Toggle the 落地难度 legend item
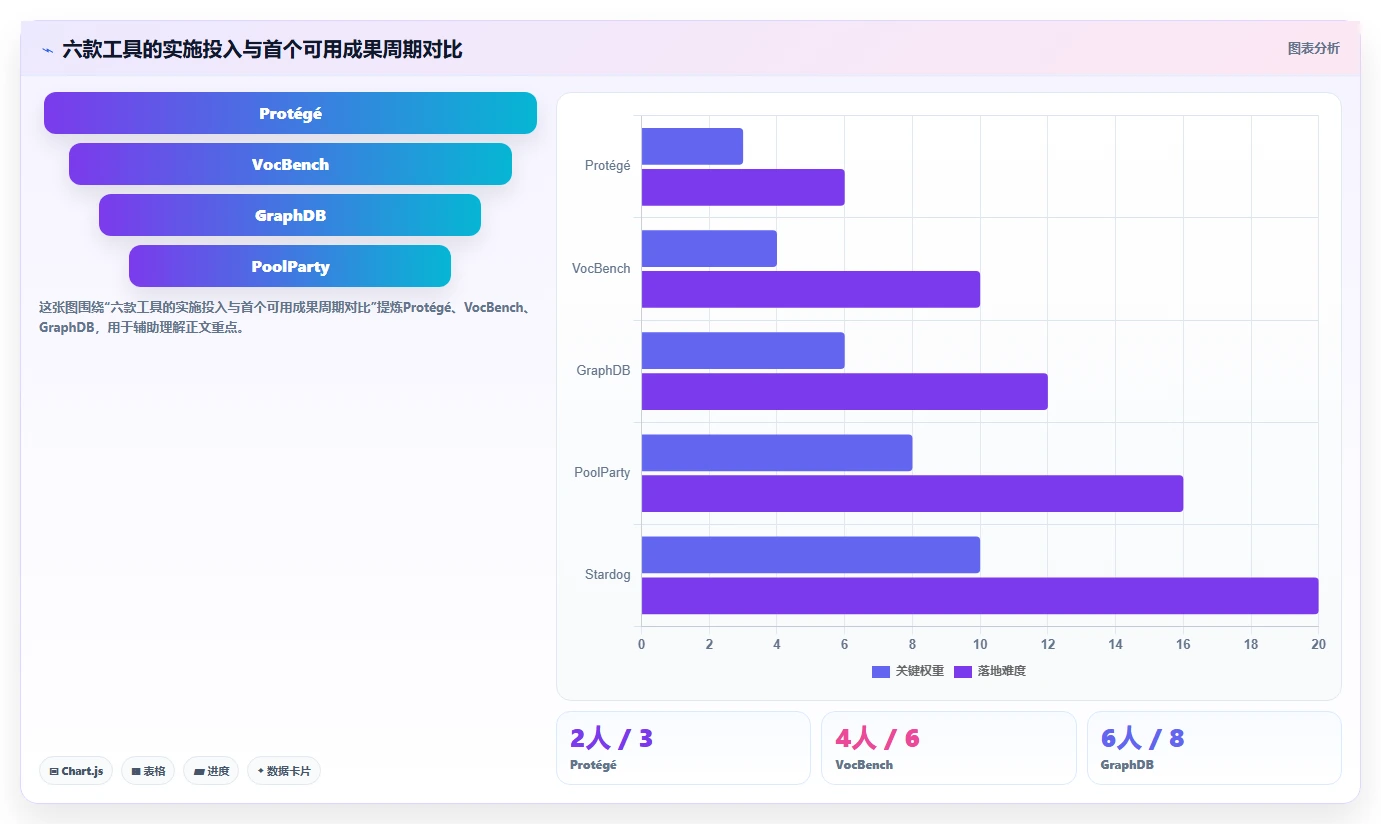This screenshot has width=1381, height=824. (x=990, y=671)
